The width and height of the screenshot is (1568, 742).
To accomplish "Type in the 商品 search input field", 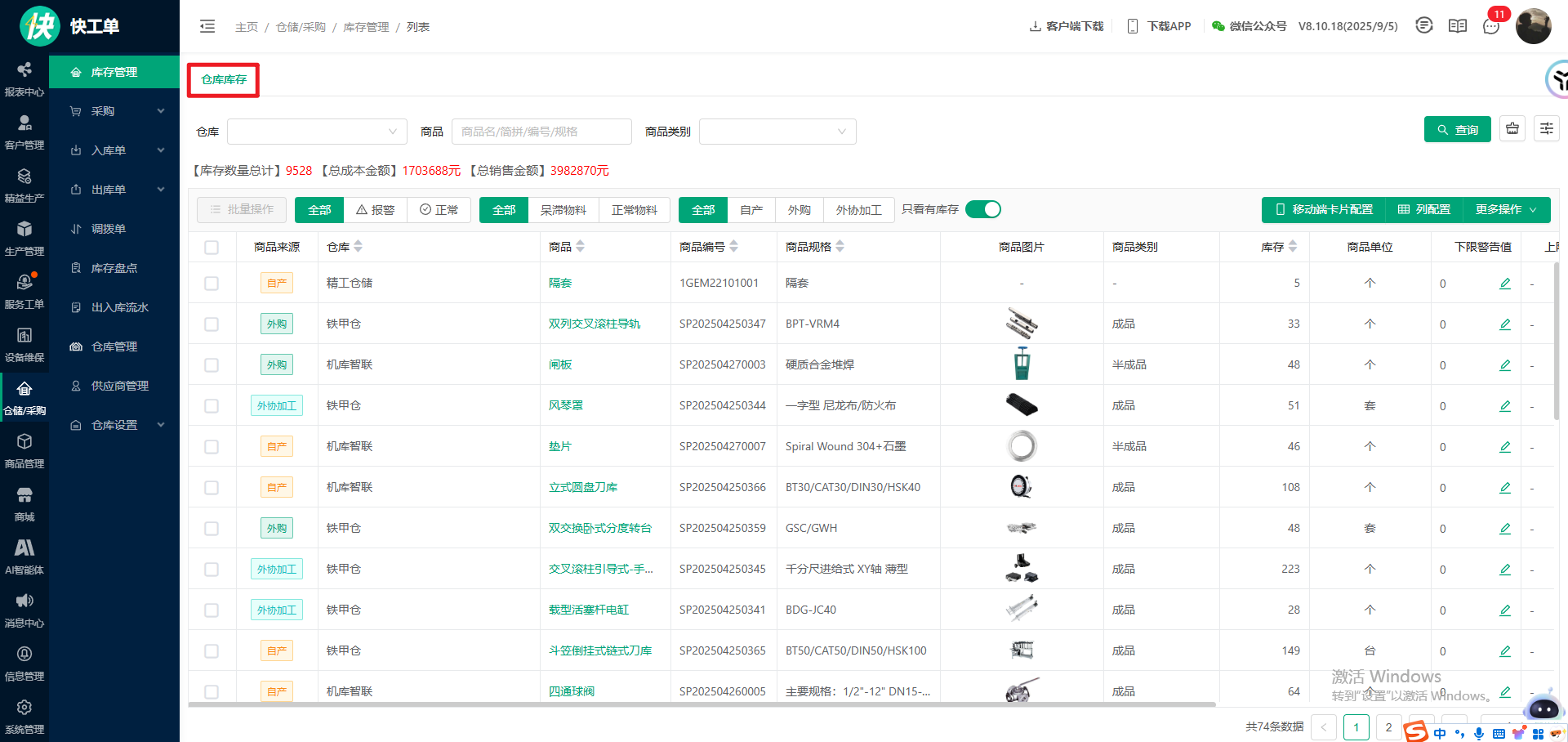I will pyautogui.click(x=541, y=132).
